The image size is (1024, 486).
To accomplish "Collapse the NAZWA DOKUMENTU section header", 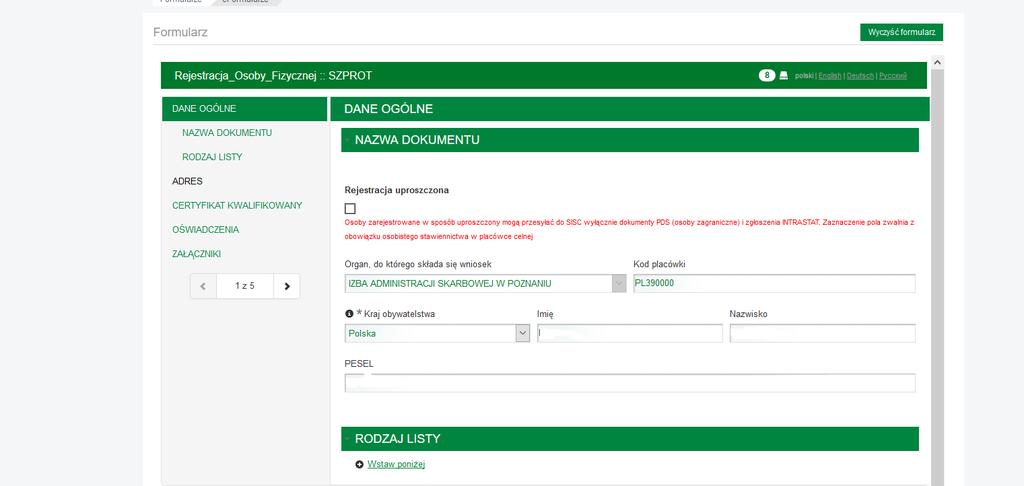I will (x=630, y=140).
